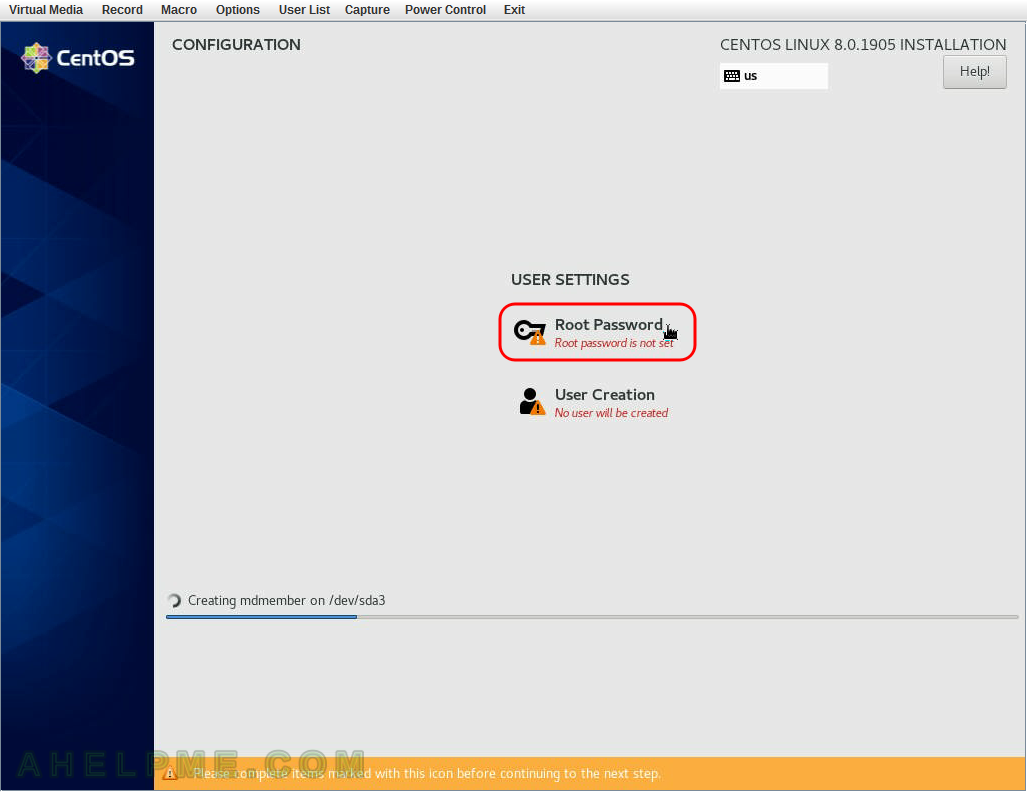
Task: Click the spinner next to Creating mdmember
Action: [174, 601]
